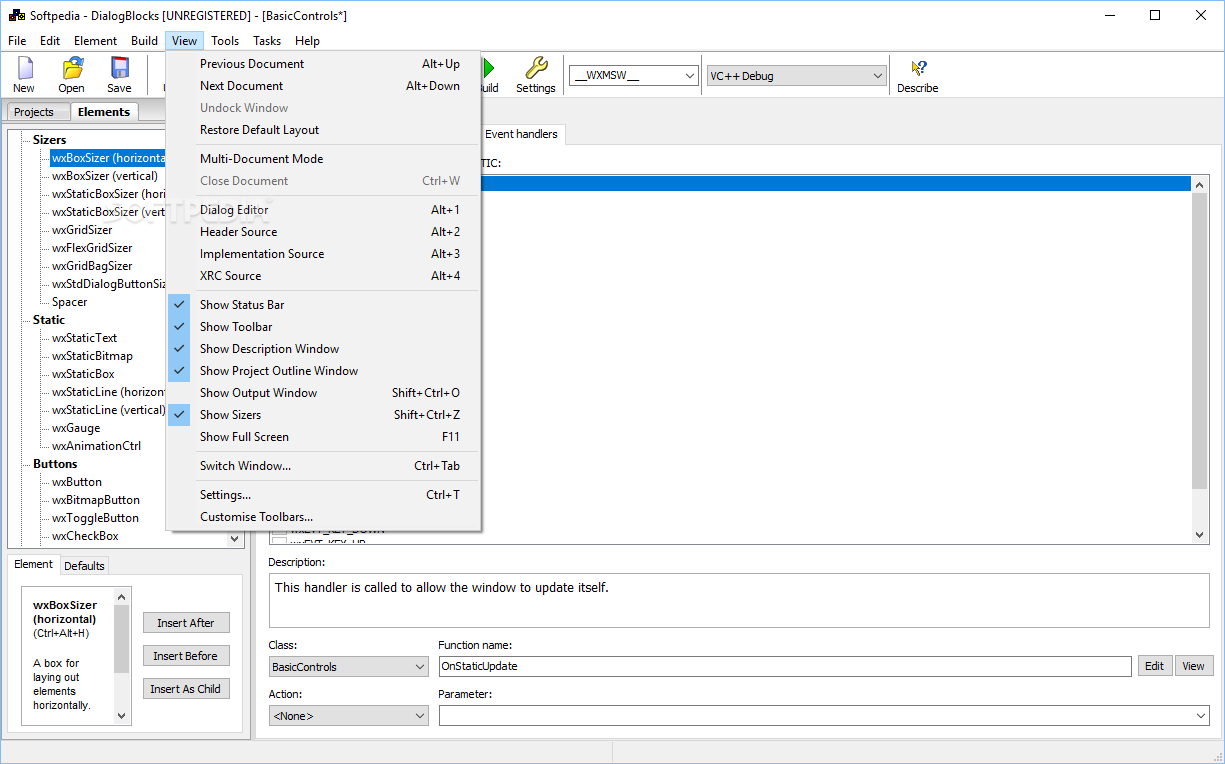Screen dimensions: 1225x764
Task: Click the Insert After button
Action: pyautogui.click(x=186, y=623)
